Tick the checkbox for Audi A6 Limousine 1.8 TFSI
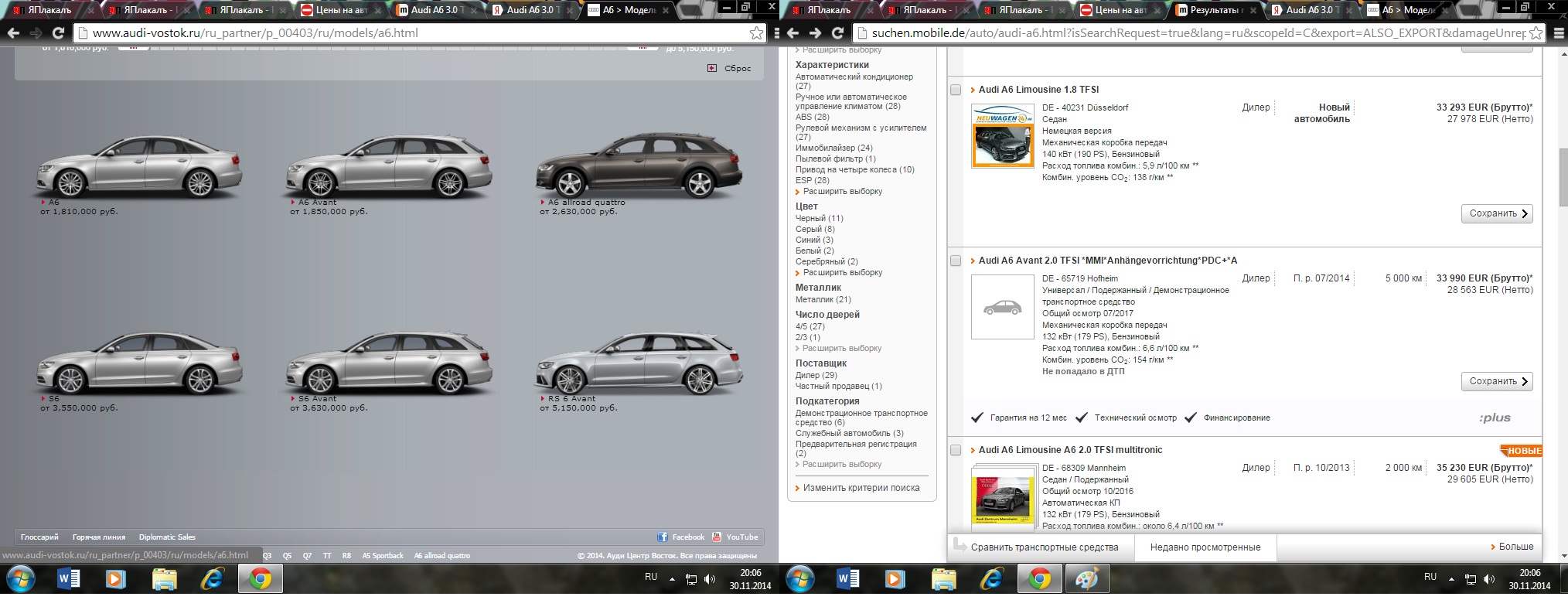This screenshot has width=1568, height=600. (956, 90)
